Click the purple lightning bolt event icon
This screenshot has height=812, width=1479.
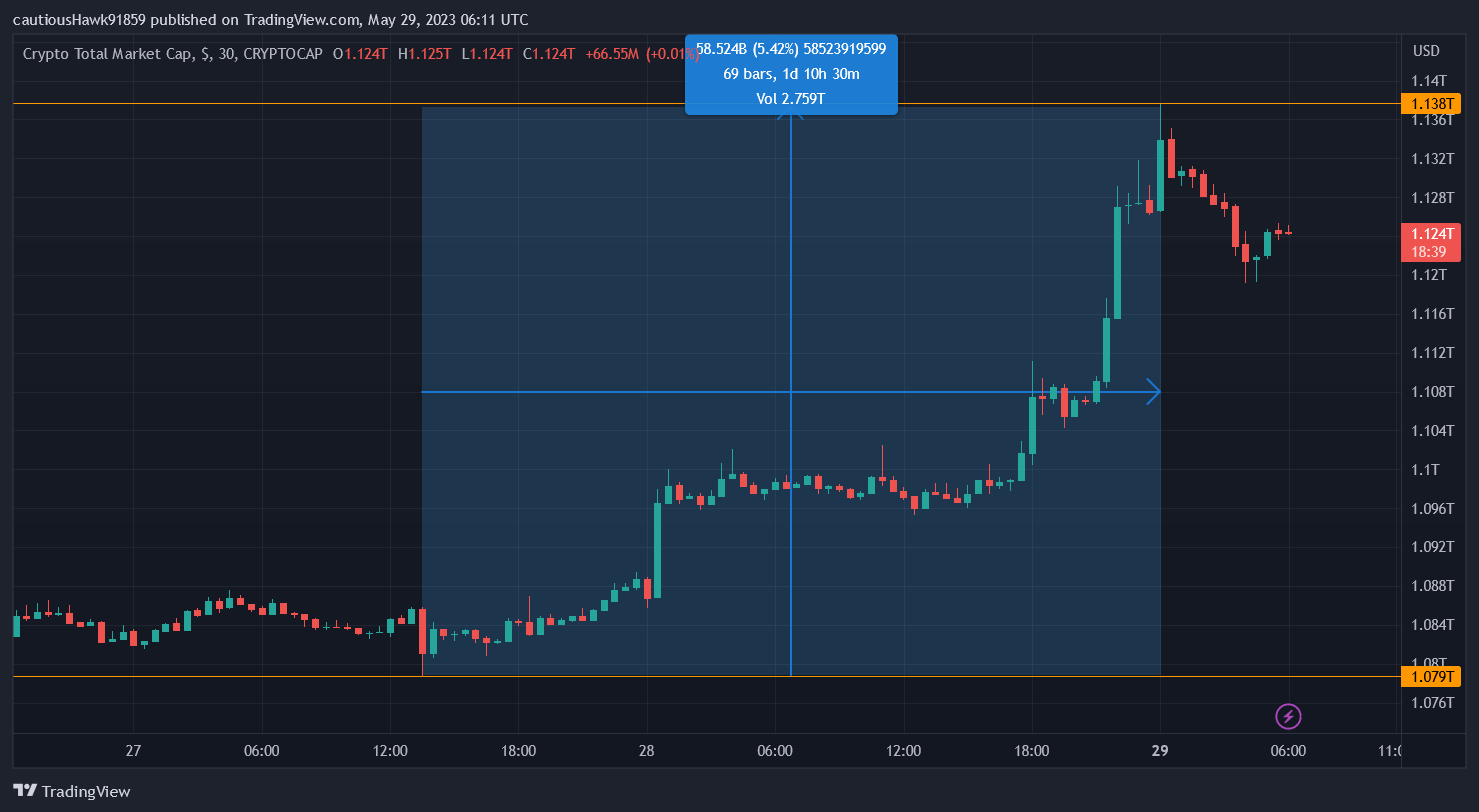point(1289,716)
